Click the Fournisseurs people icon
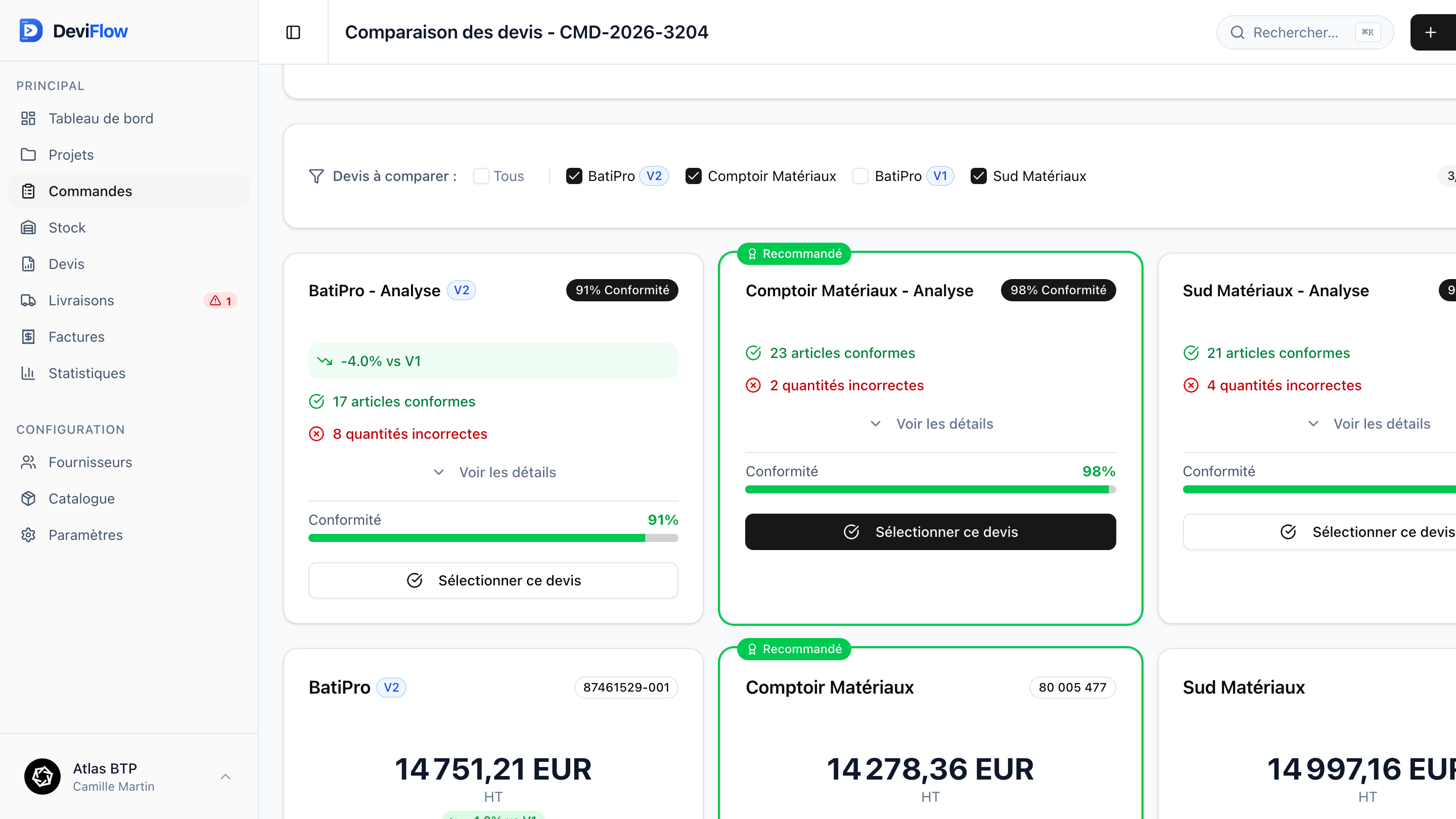 point(28,462)
